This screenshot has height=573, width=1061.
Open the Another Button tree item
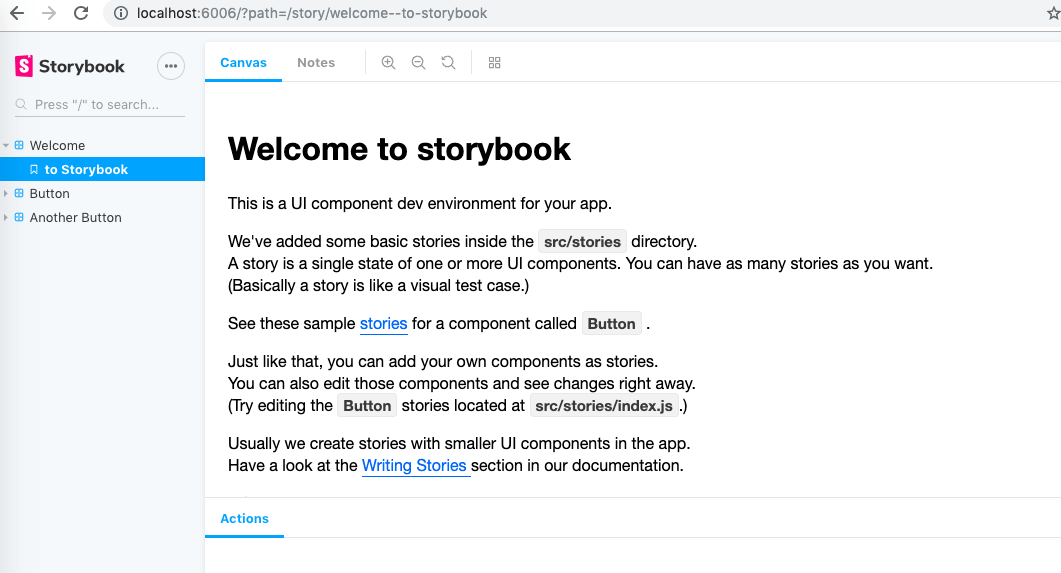76,217
